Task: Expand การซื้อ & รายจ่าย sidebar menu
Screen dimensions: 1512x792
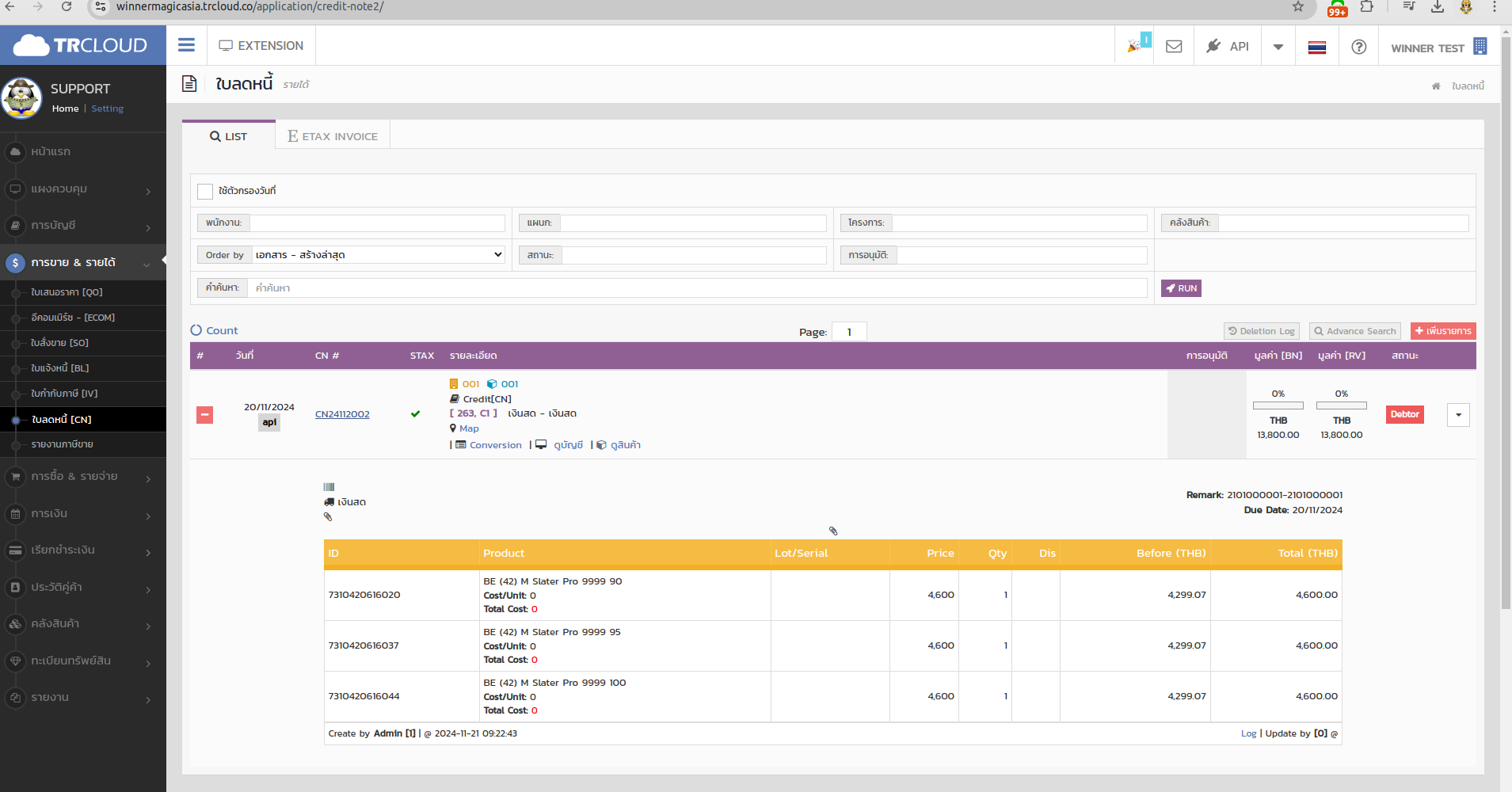Action: click(83, 476)
